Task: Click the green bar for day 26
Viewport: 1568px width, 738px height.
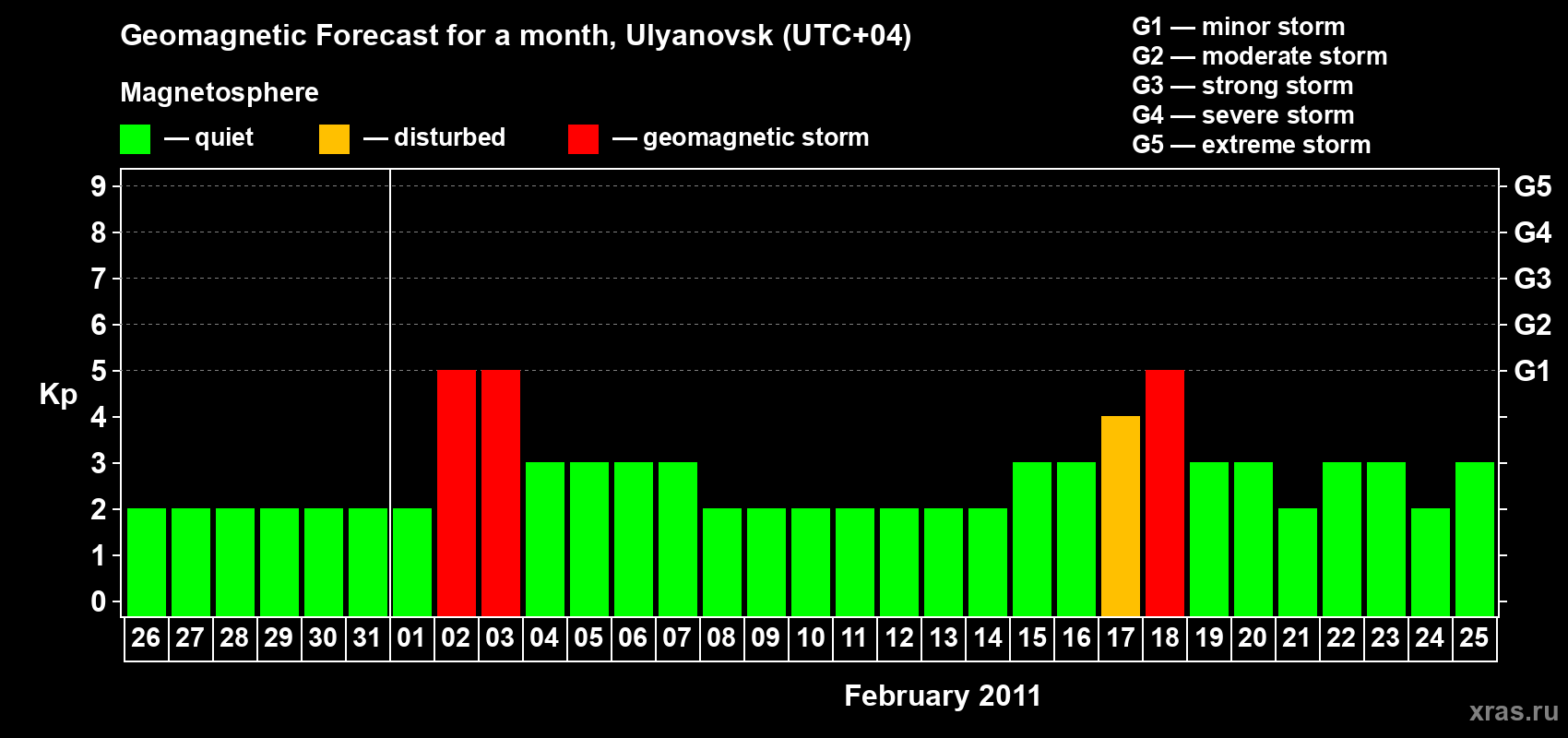Action: (x=147, y=562)
